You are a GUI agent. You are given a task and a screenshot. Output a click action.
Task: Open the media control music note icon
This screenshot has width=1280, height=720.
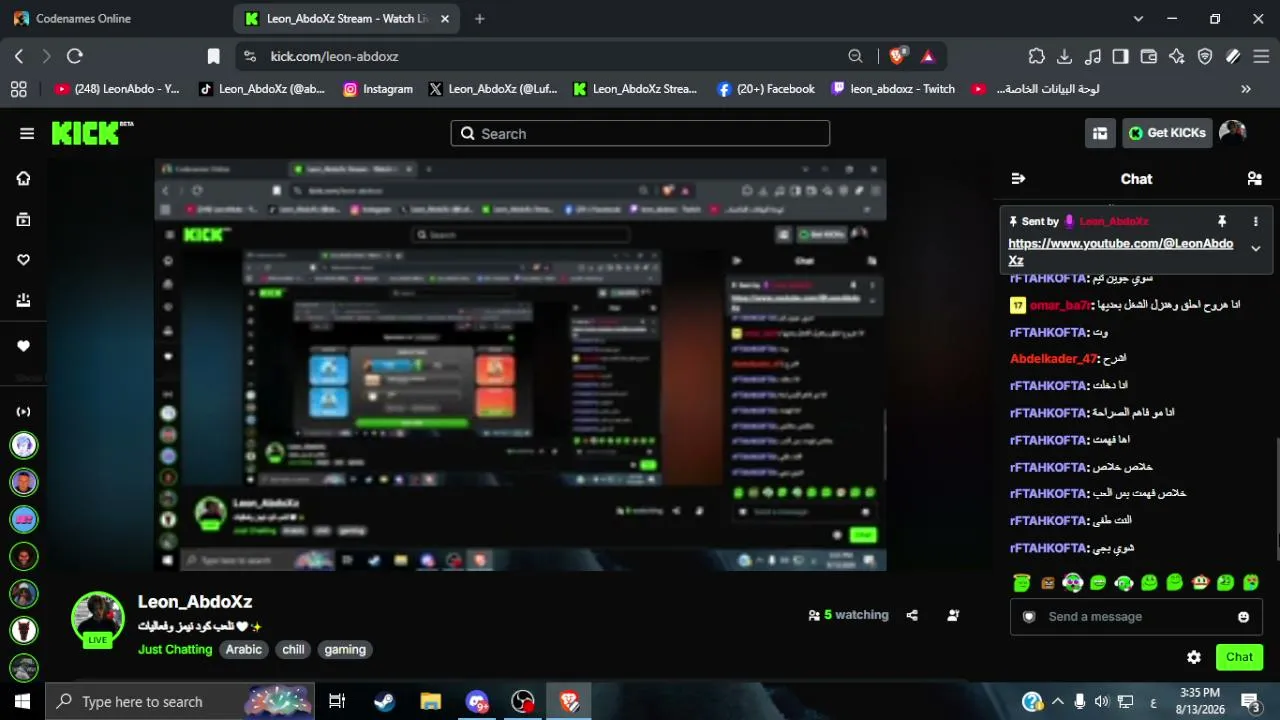coord(1093,56)
